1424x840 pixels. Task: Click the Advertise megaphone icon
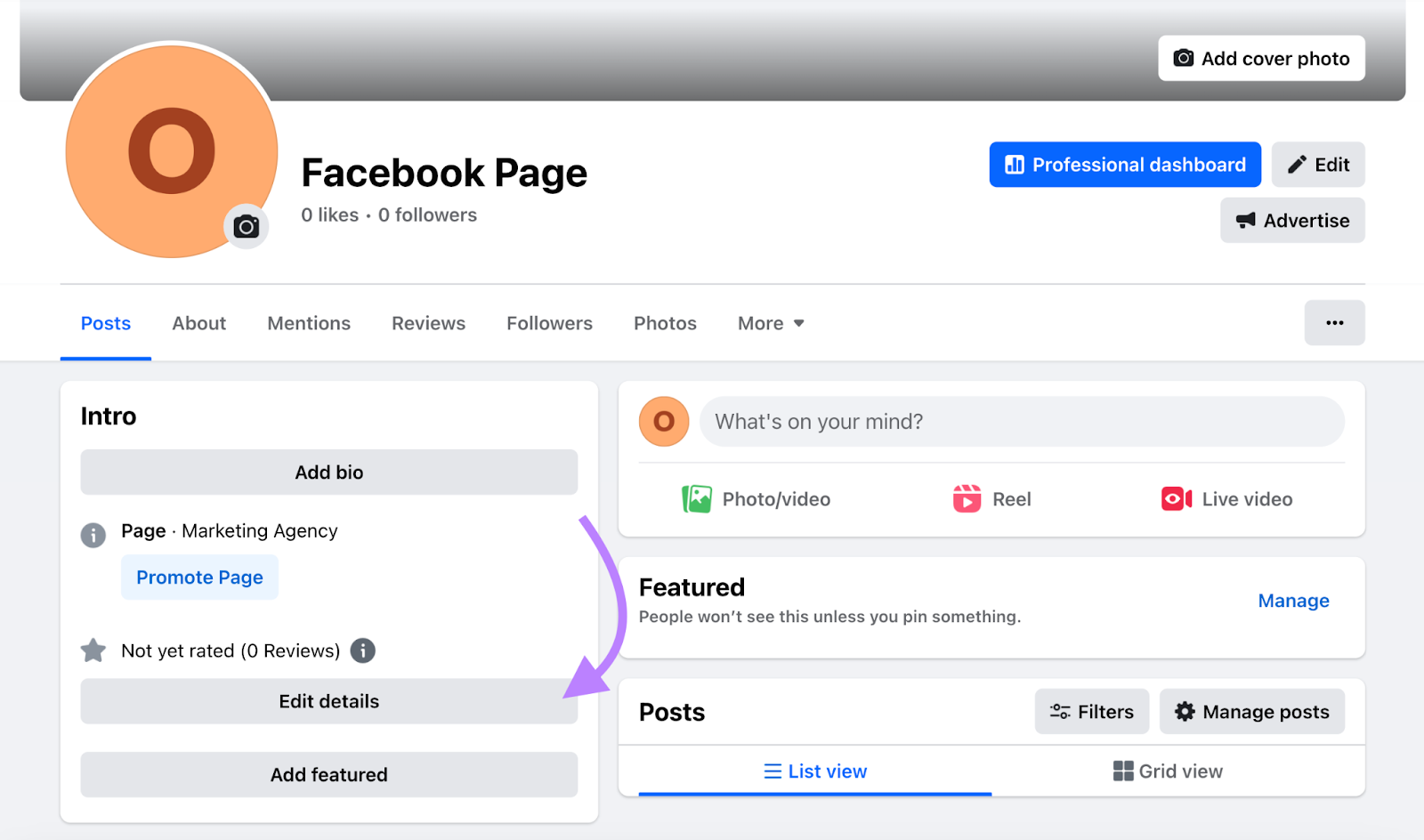click(x=1248, y=221)
